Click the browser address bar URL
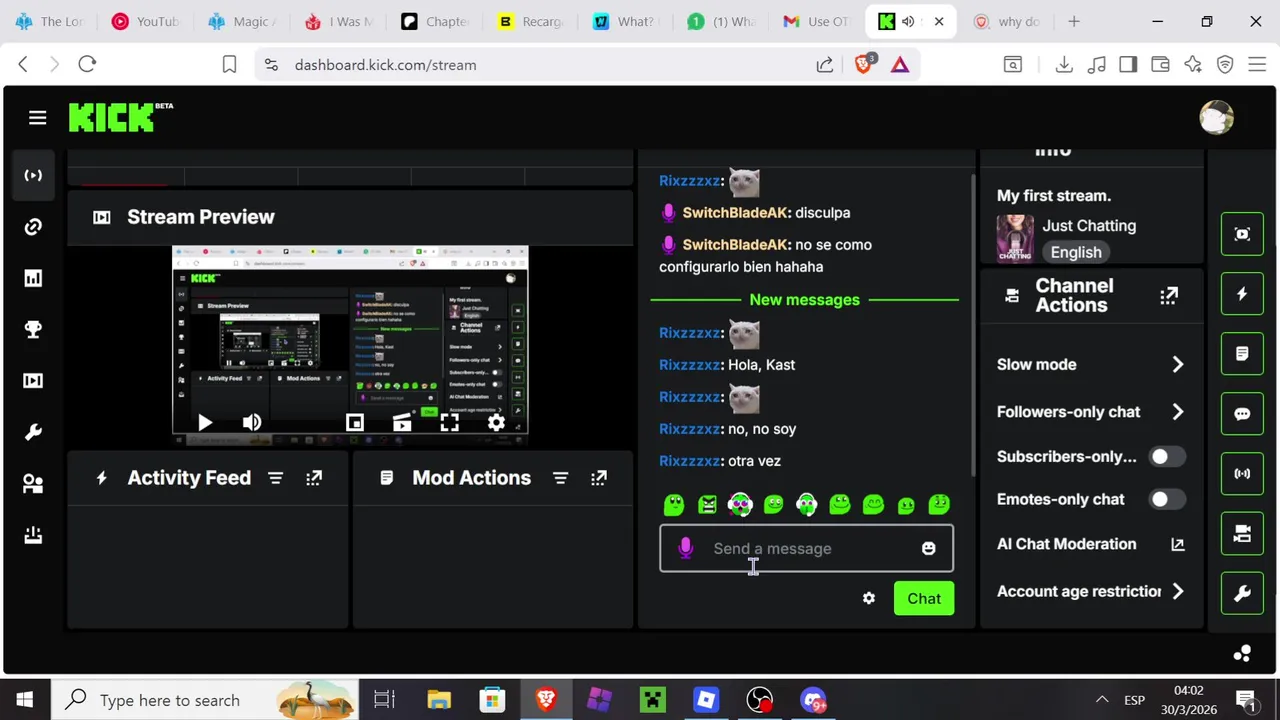Screen dimensions: 1280x720 [385, 65]
